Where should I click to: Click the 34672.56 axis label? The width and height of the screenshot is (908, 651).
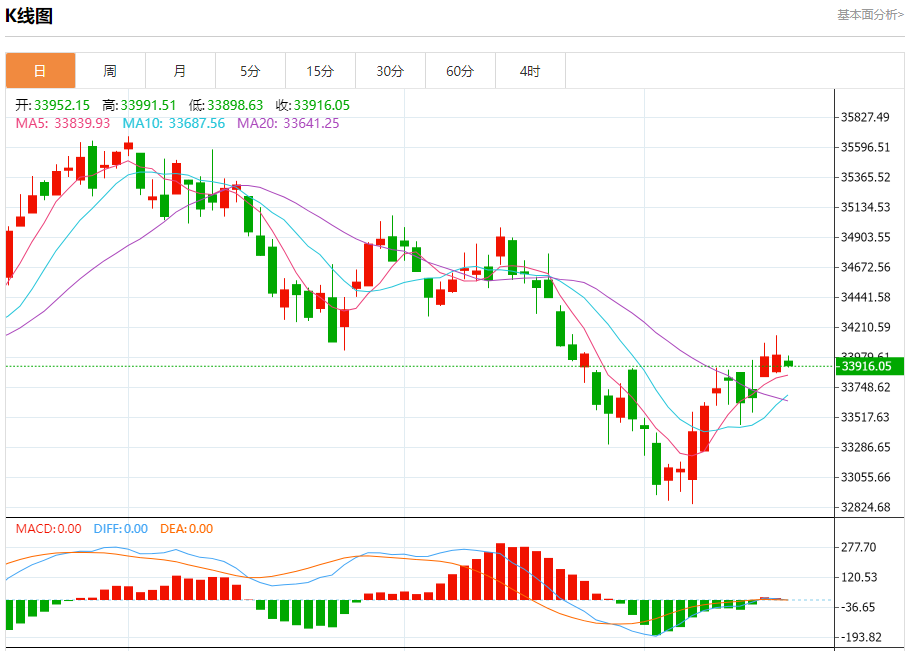[865, 267]
